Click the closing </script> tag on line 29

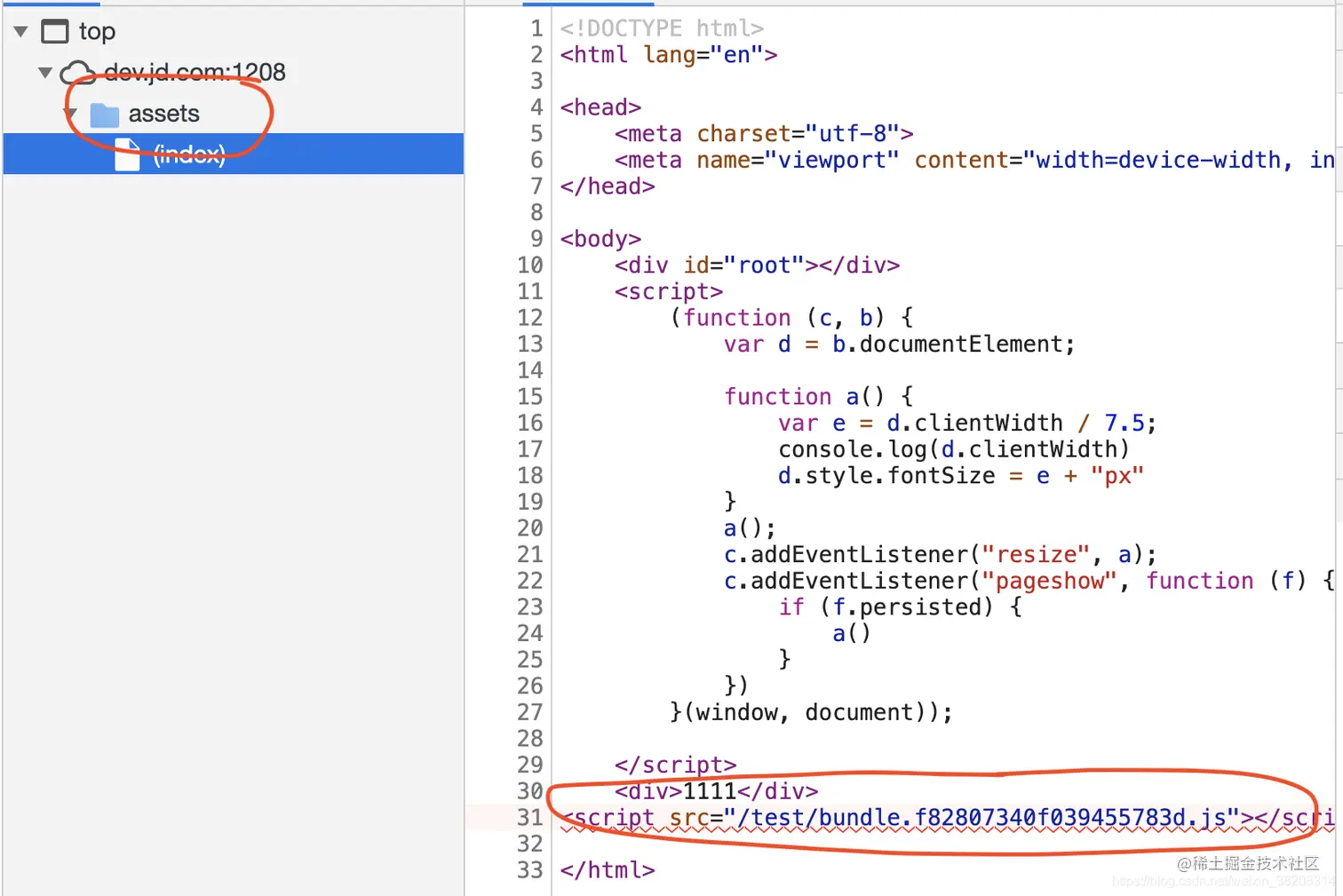(675, 765)
